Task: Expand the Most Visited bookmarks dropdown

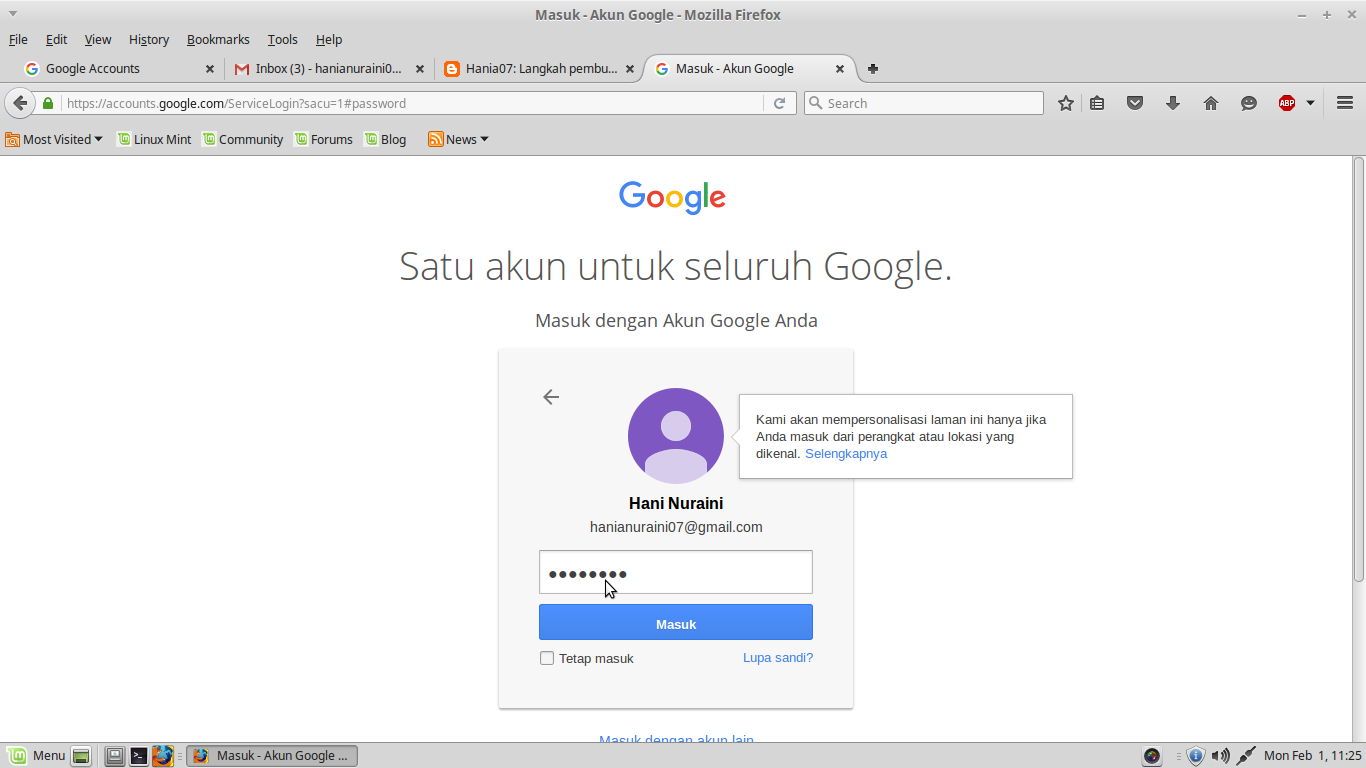Action: [x=54, y=140]
